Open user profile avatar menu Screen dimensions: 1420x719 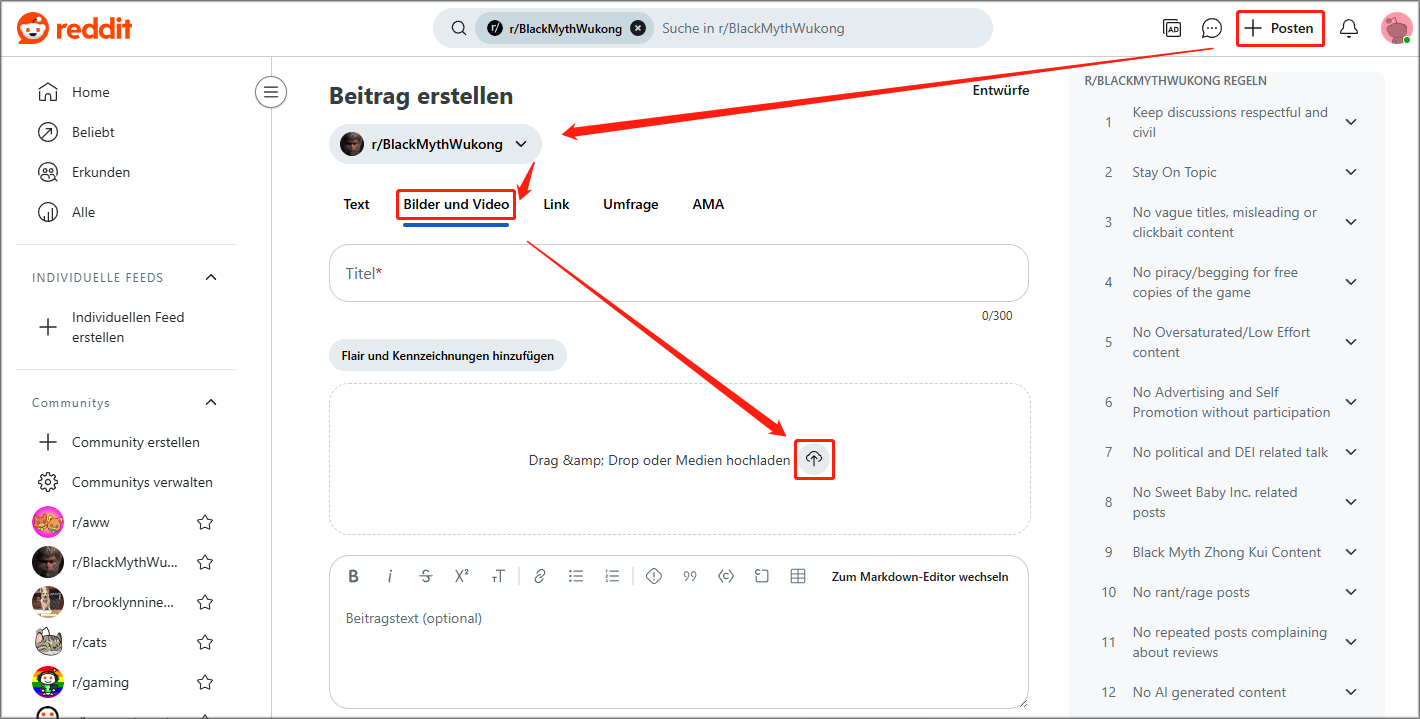(1396, 28)
